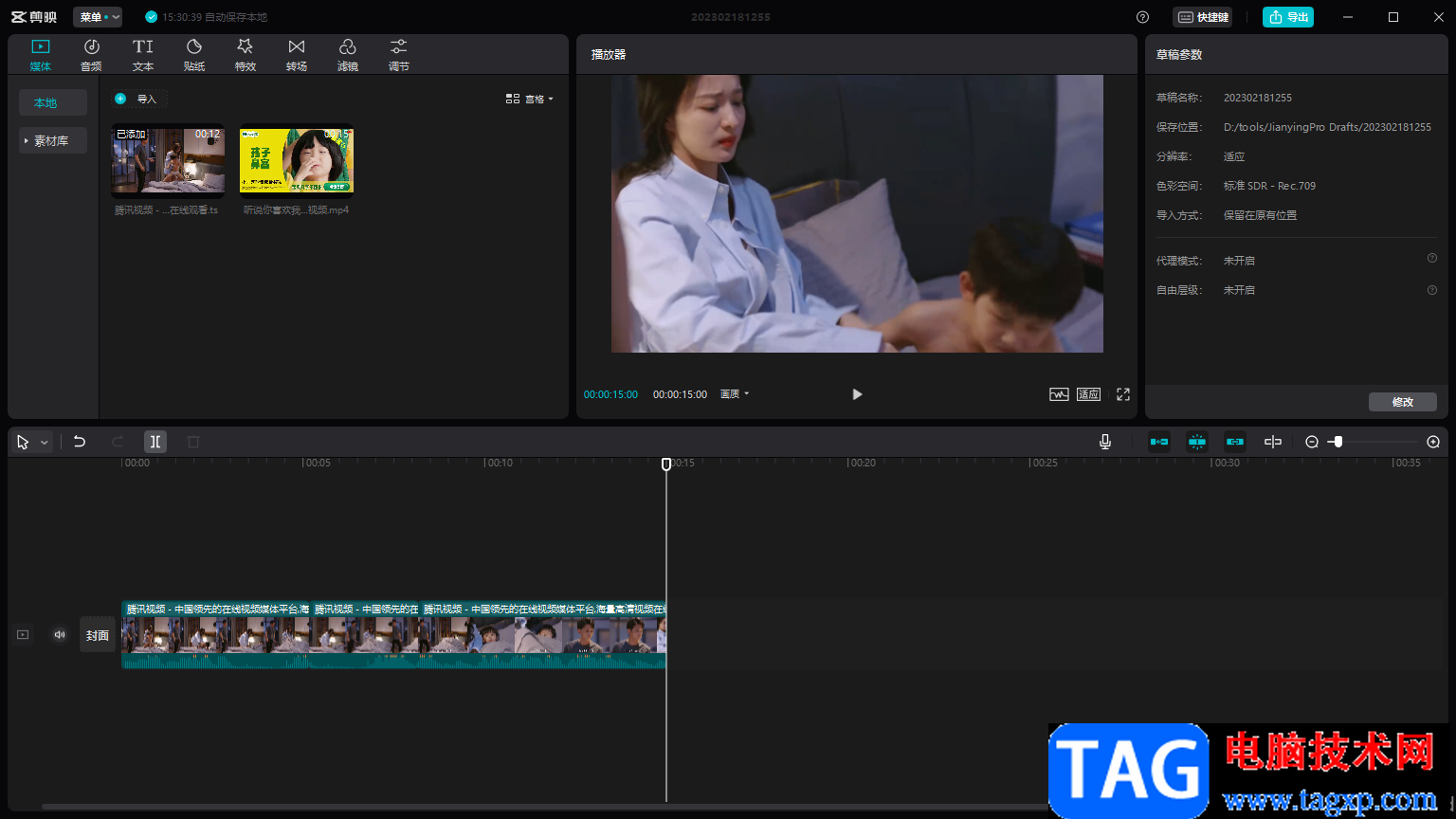This screenshot has width=1456, height=819.
Task: Open the 文本 text tab
Action: click(143, 55)
